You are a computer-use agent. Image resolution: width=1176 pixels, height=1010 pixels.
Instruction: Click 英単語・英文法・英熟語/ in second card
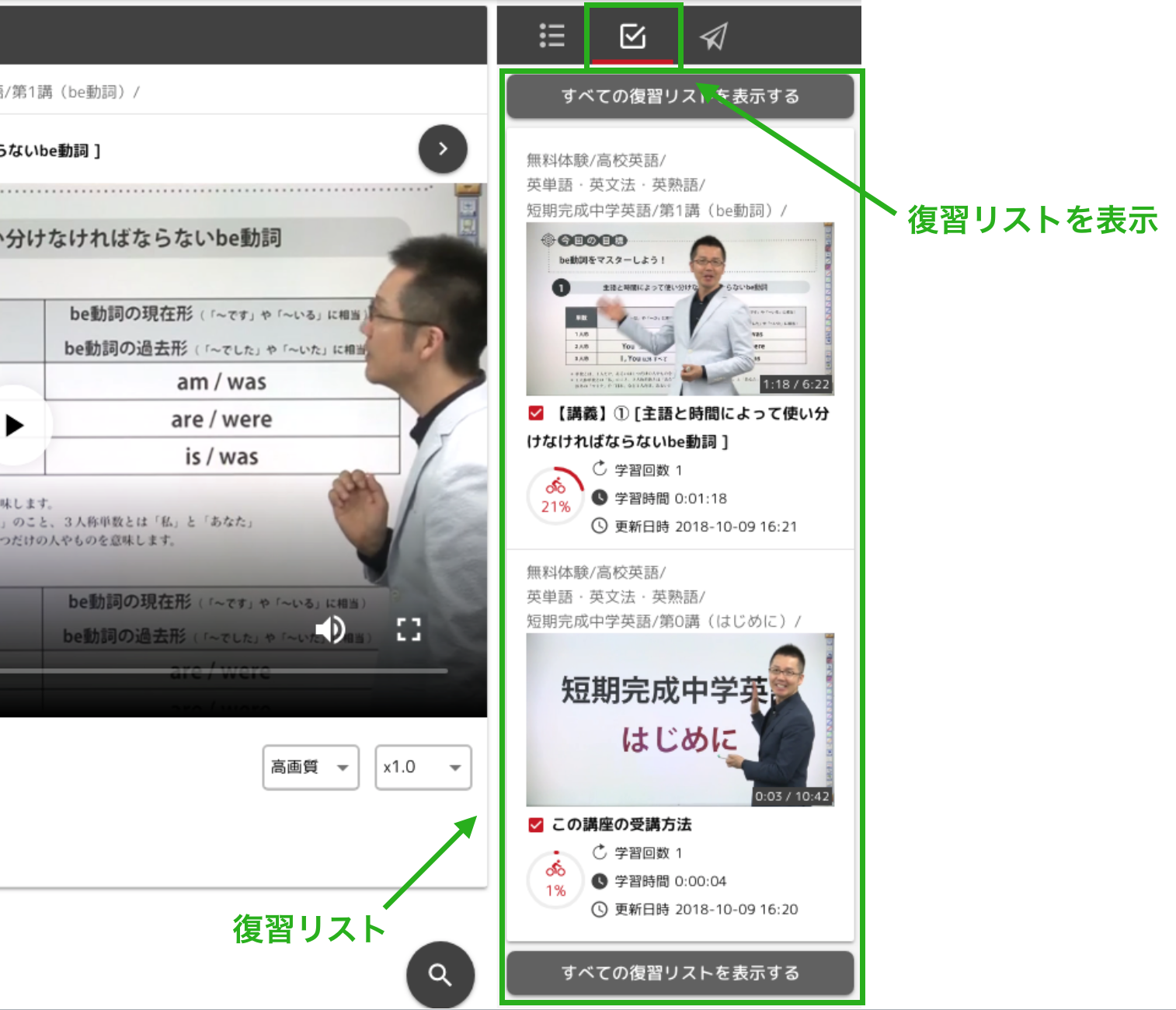click(615, 597)
